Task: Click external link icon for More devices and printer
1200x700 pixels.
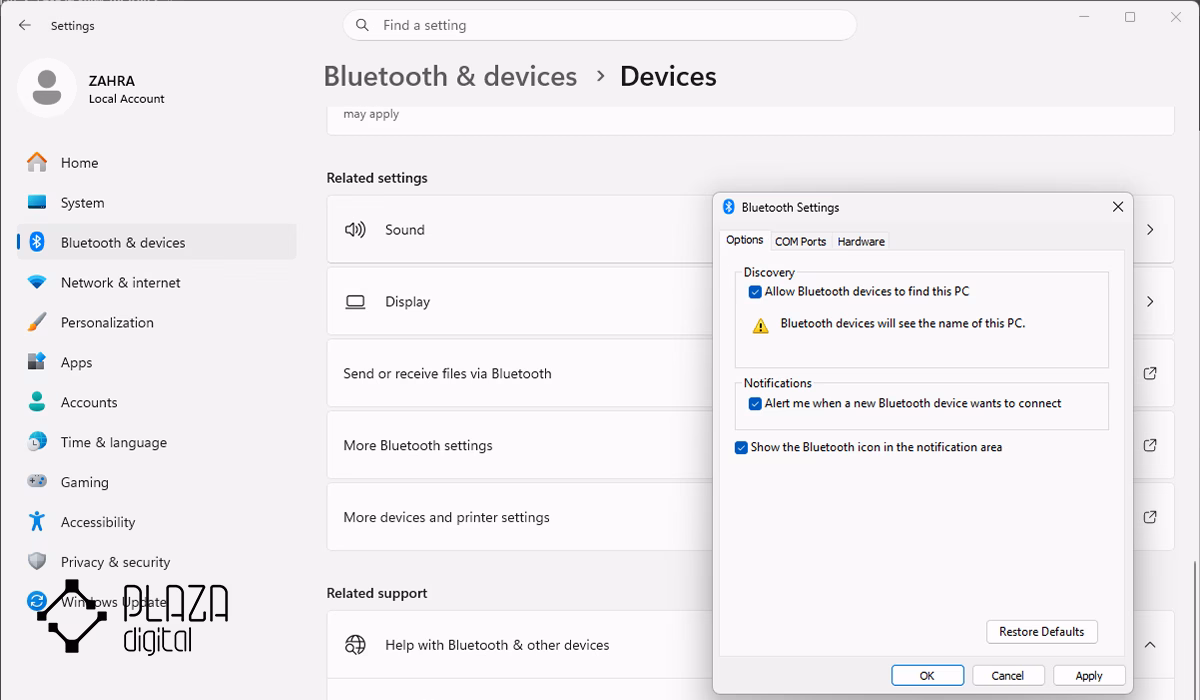Action: 1150,517
